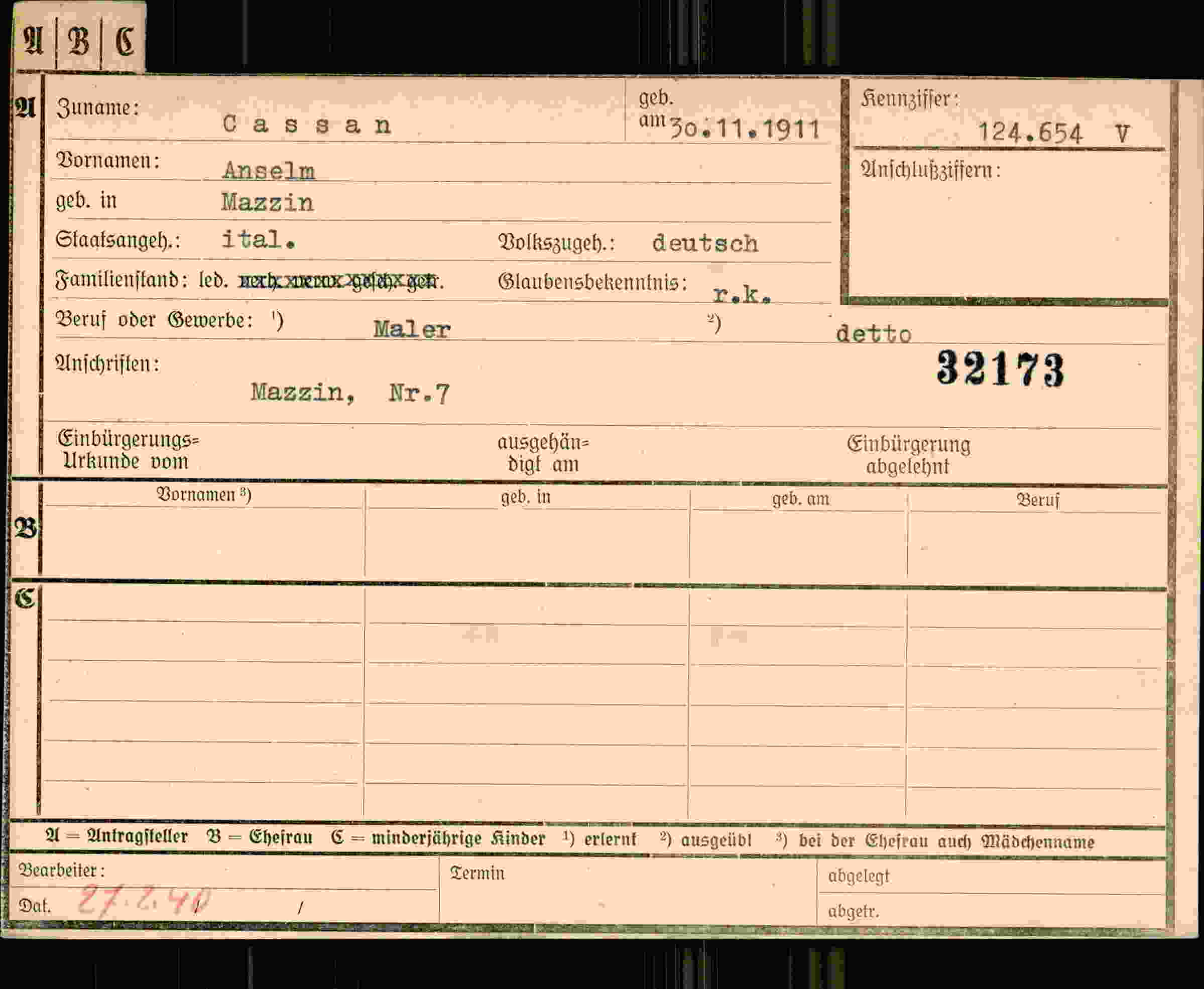Click the word 'detto'
The height and width of the screenshot is (989, 1204).
pos(874,334)
